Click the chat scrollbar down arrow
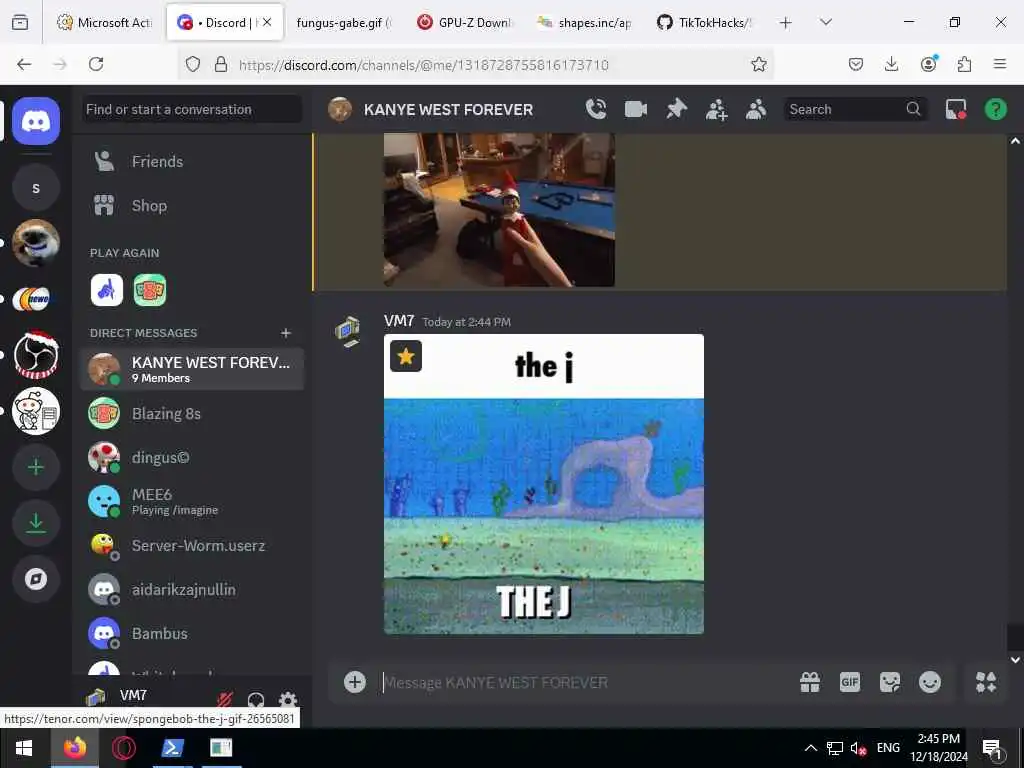 click(x=1015, y=660)
